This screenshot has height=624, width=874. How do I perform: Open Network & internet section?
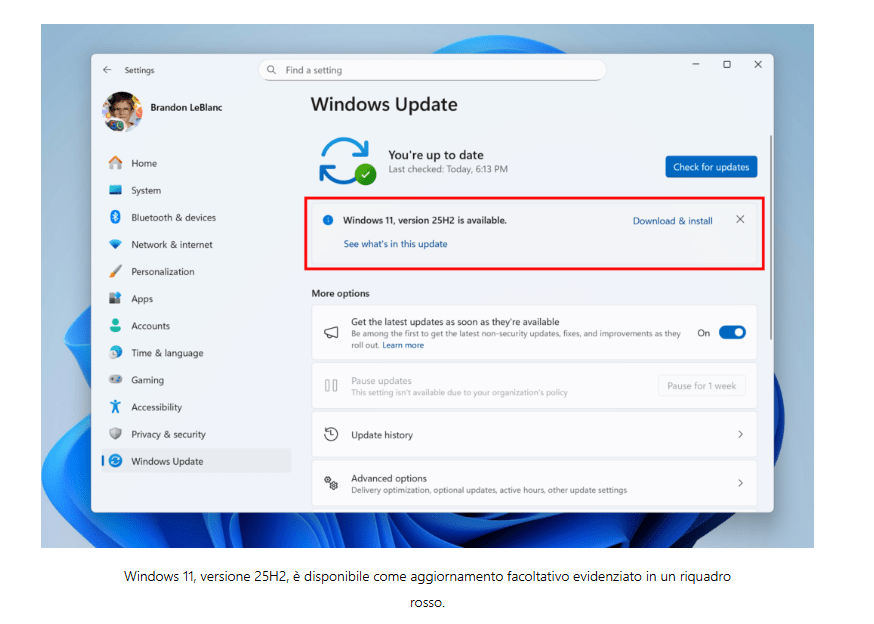point(196,244)
